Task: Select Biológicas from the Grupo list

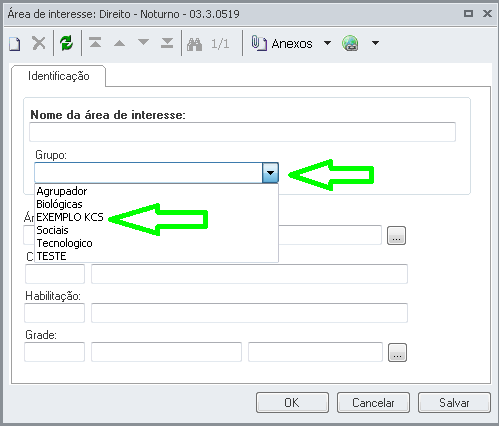Action: pyautogui.click(x=156, y=204)
